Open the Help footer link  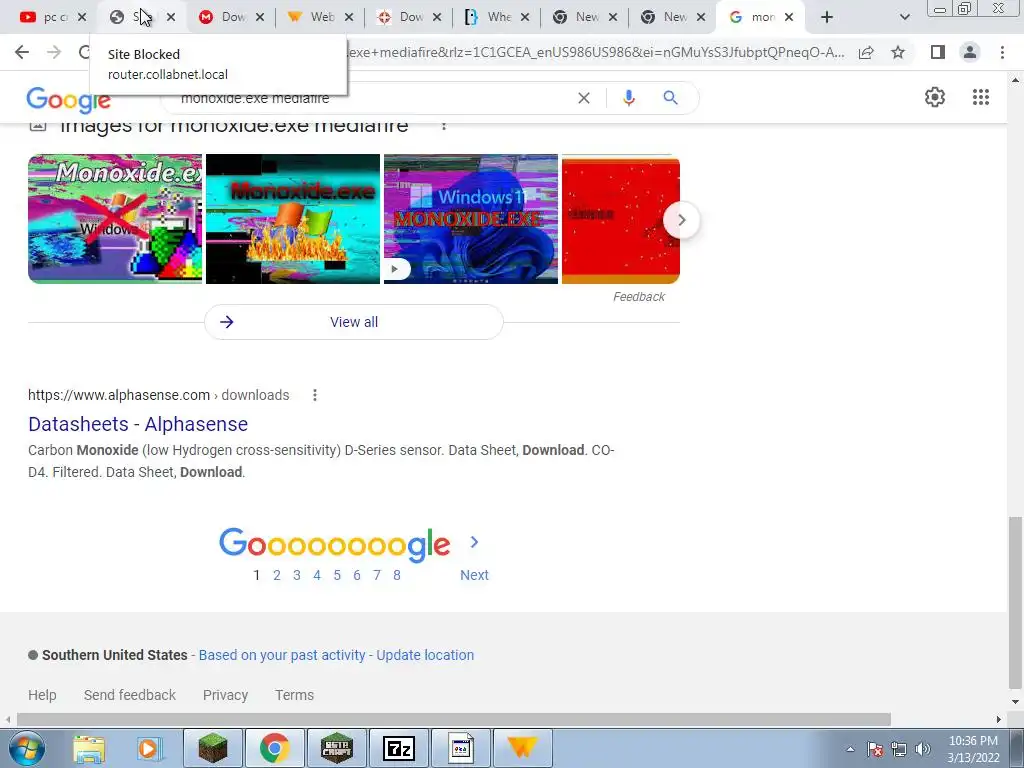[42, 695]
